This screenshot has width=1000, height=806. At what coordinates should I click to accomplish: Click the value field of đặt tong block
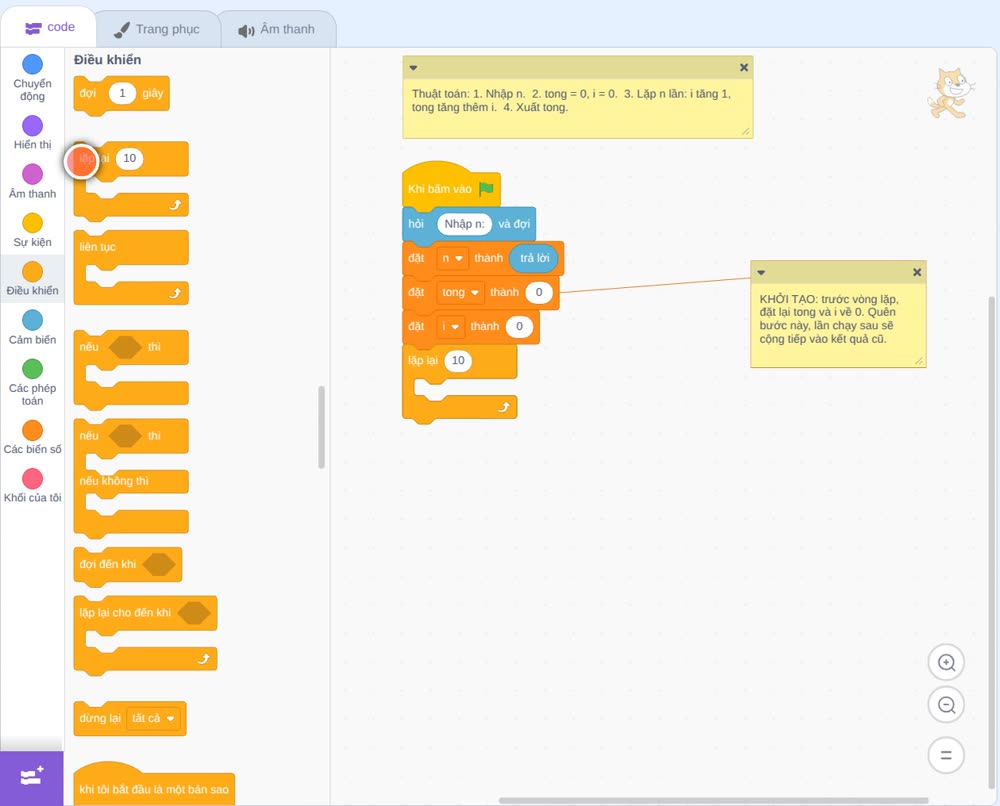pyautogui.click(x=539, y=292)
